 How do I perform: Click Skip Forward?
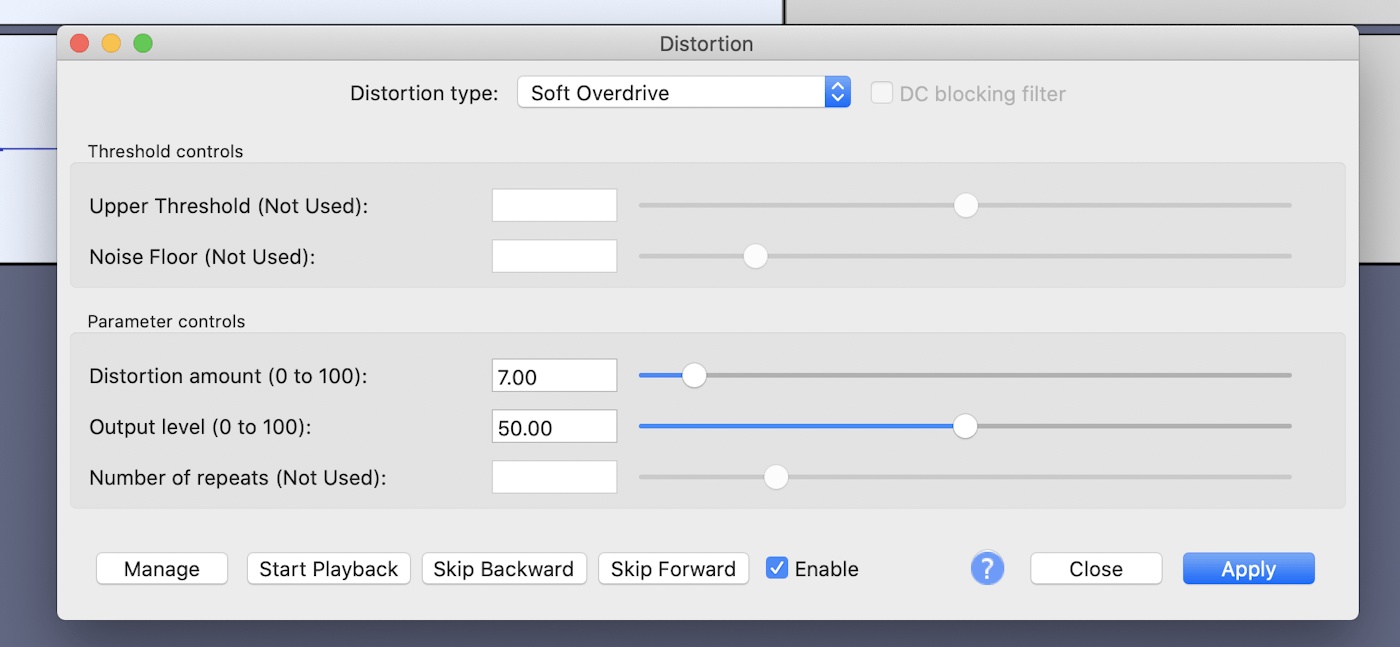click(674, 569)
